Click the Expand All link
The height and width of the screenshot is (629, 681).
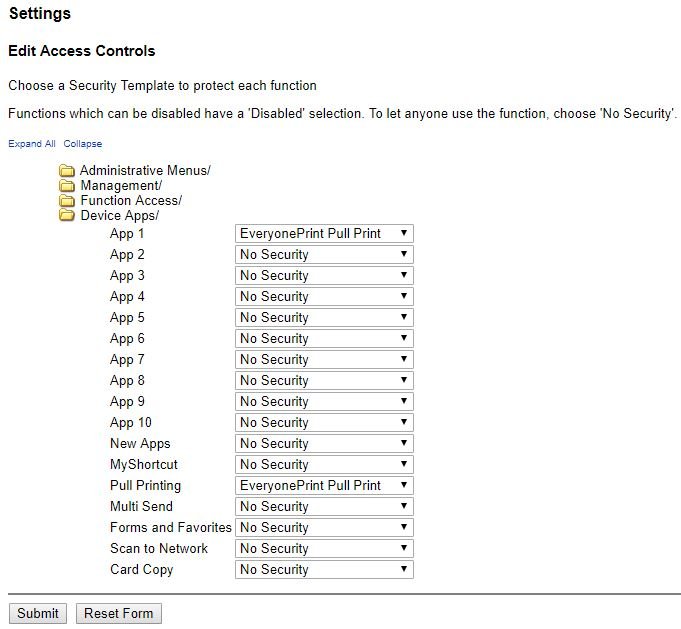coord(32,144)
